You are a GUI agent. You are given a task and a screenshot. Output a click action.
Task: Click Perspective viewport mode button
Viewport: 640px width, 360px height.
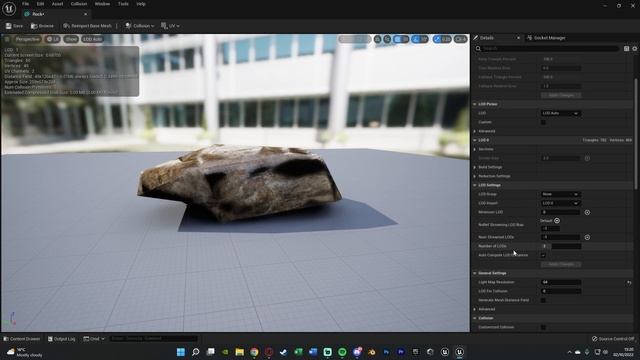[27, 39]
